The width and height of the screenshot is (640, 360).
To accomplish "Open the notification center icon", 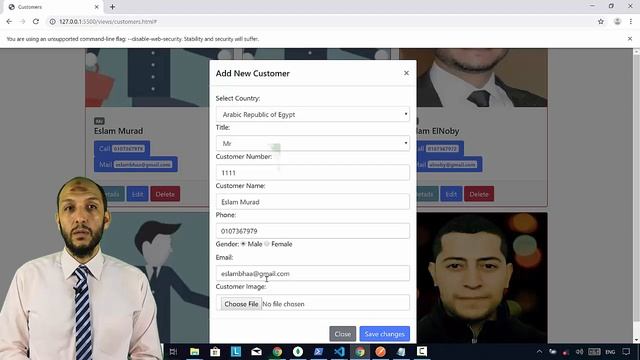I will click(626, 351).
